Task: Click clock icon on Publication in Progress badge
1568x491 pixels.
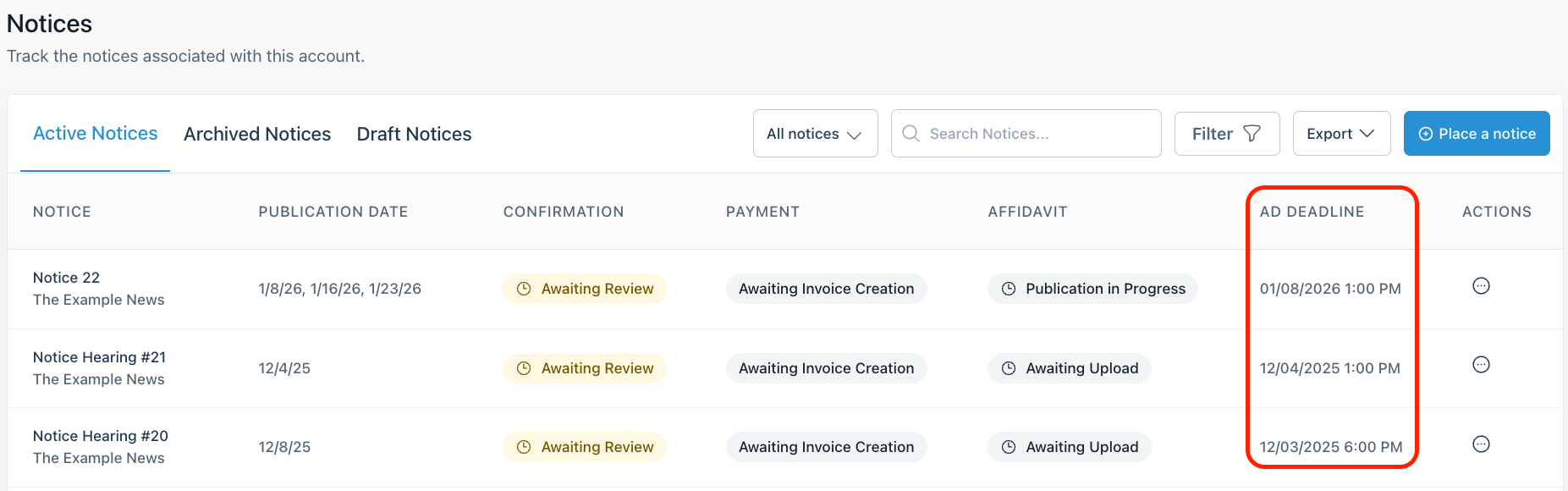Action: click(1009, 289)
